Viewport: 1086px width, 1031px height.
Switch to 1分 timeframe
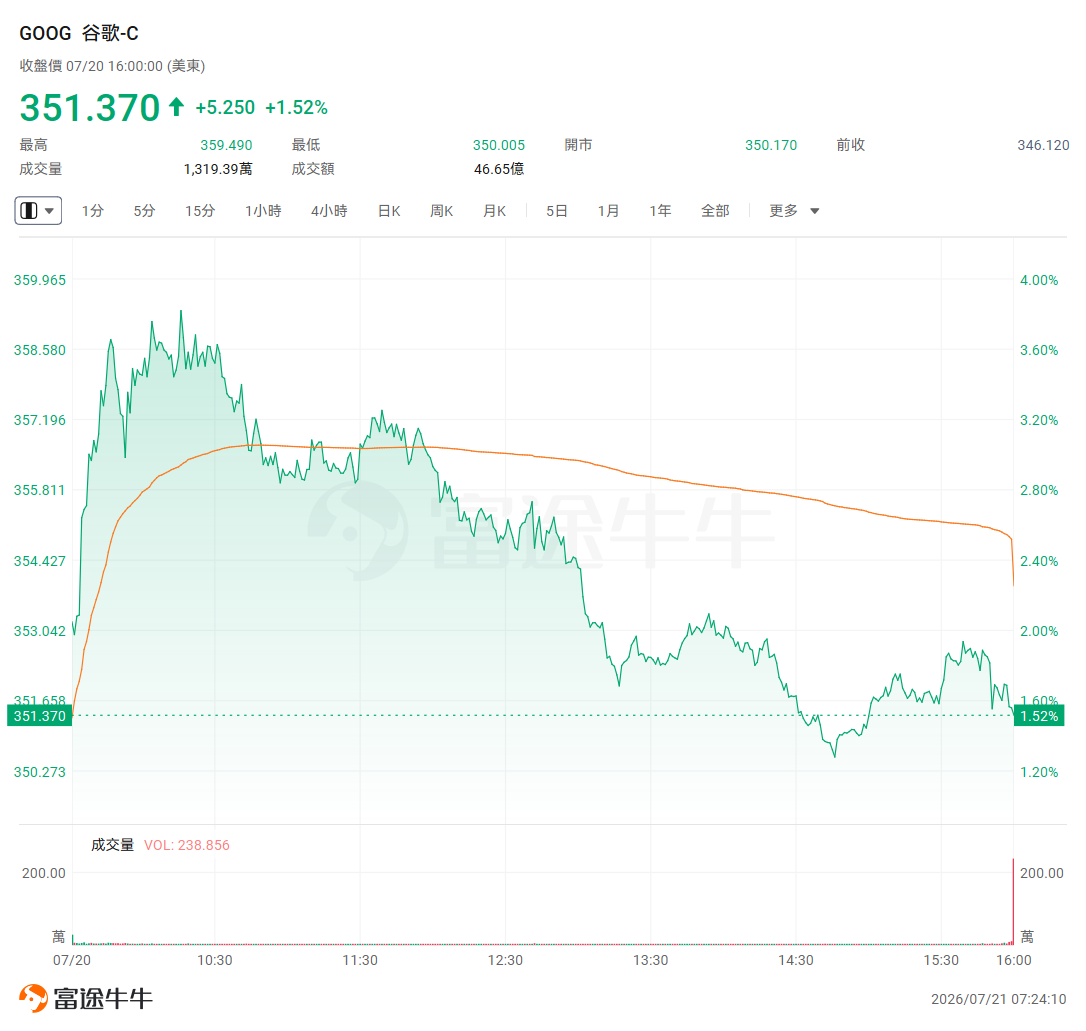pyautogui.click(x=92, y=210)
